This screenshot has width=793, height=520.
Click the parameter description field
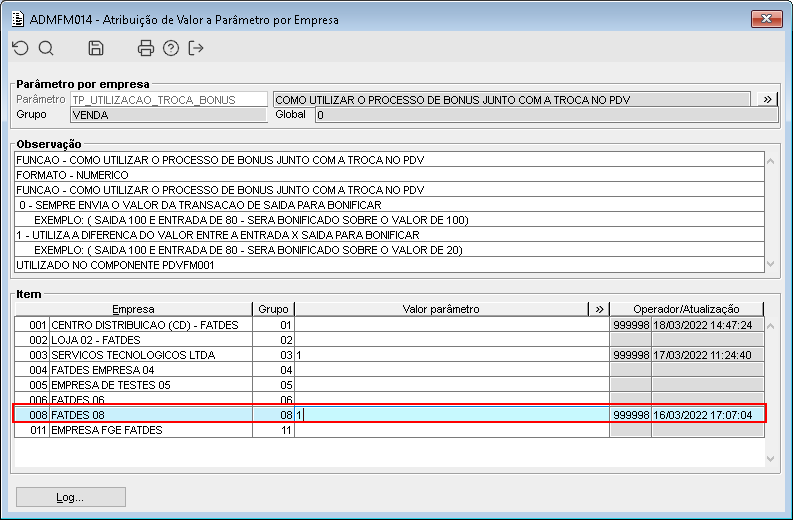point(512,100)
